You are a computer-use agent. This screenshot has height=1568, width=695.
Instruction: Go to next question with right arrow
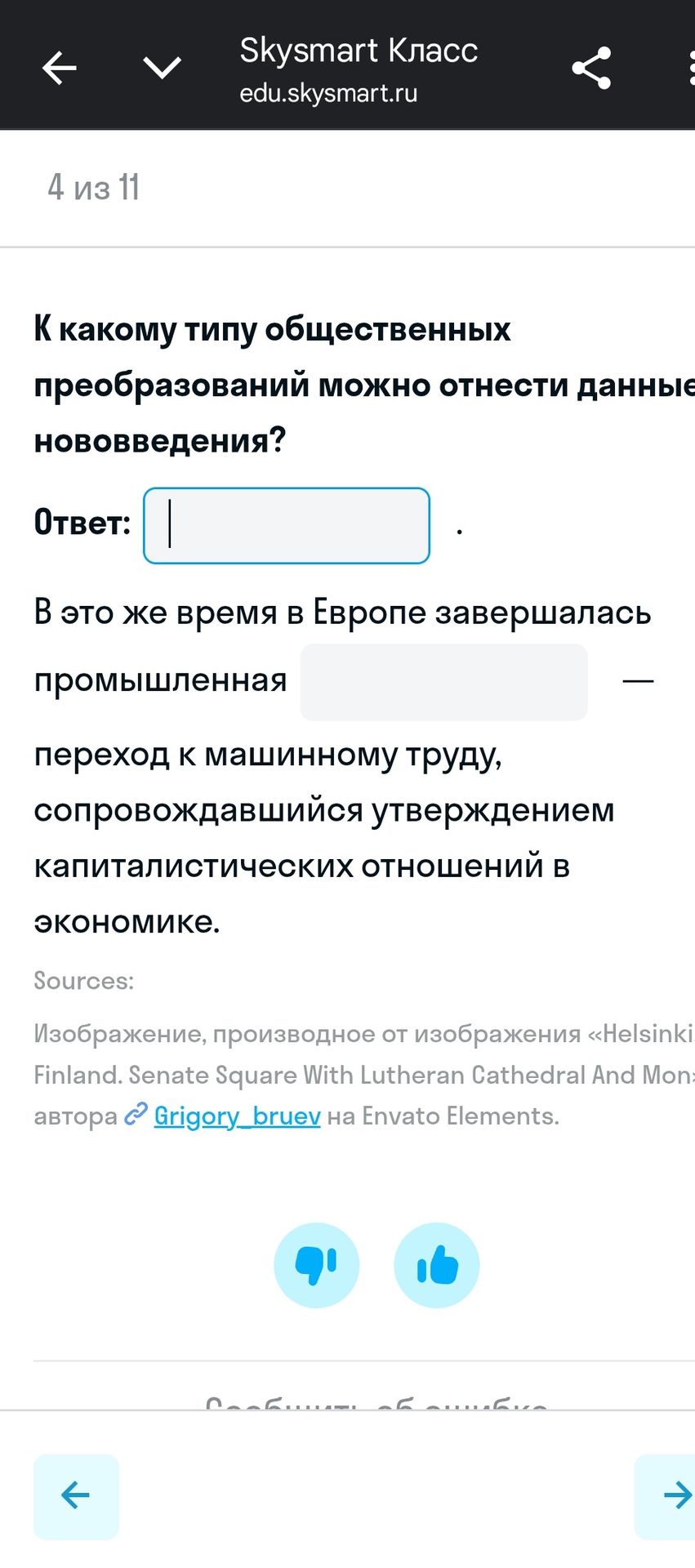(x=666, y=1496)
